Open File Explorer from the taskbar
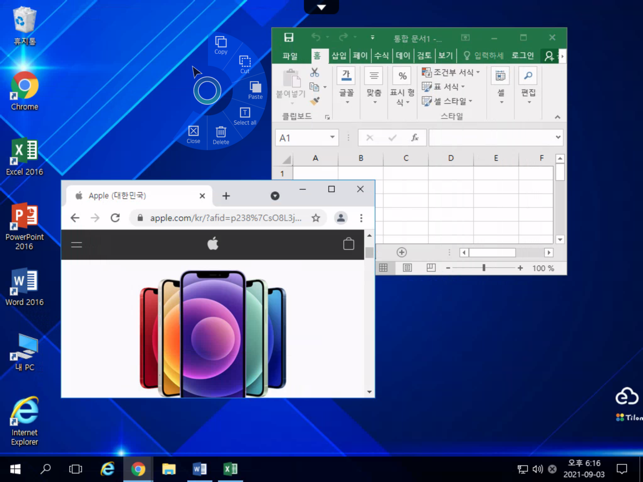643x482 pixels. 169,469
